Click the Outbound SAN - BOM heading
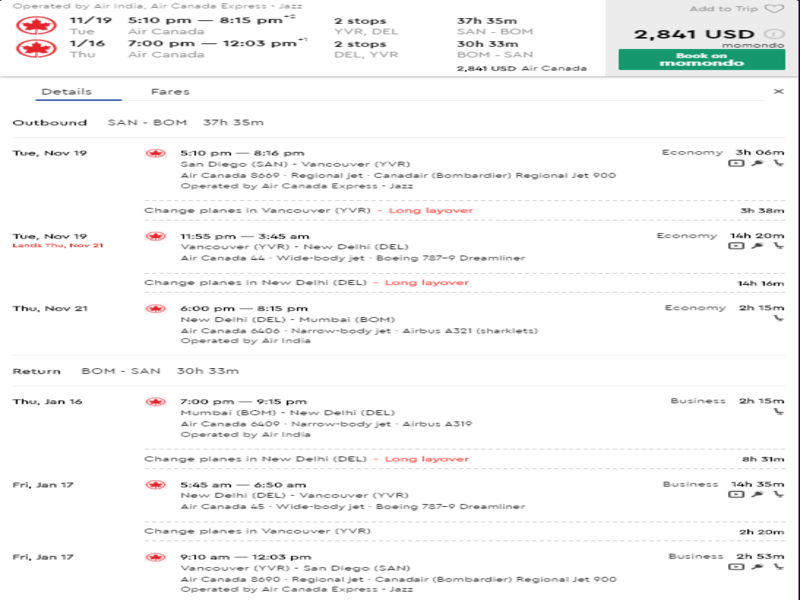 pos(138,122)
